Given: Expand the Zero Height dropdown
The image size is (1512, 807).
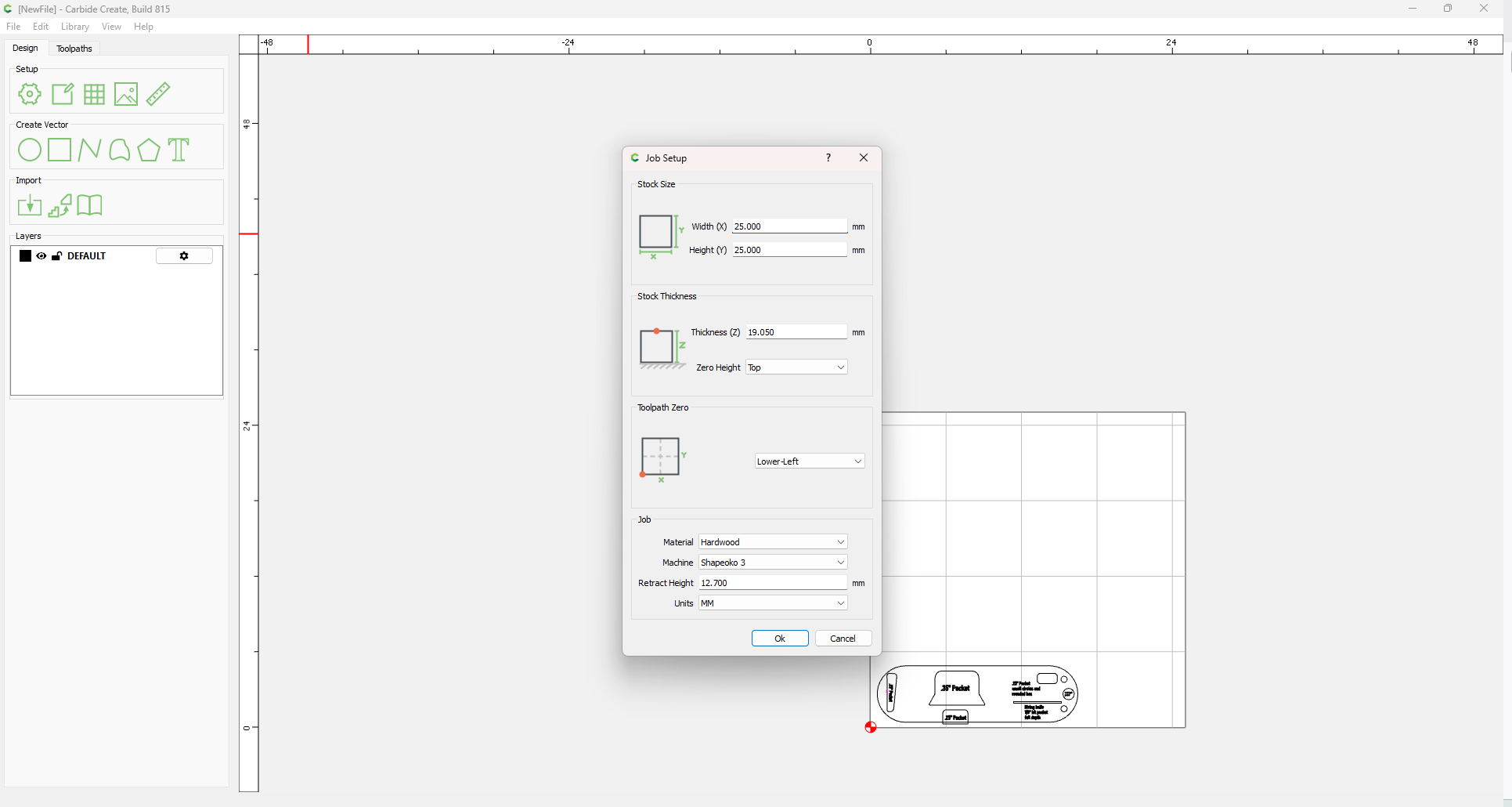Looking at the screenshot, I should (x=796, y=367).
